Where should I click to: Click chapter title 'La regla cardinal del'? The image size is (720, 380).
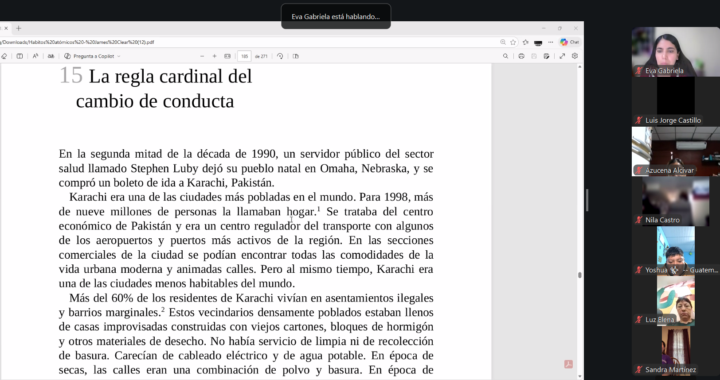pyautogui.click(x=170, y=76)
